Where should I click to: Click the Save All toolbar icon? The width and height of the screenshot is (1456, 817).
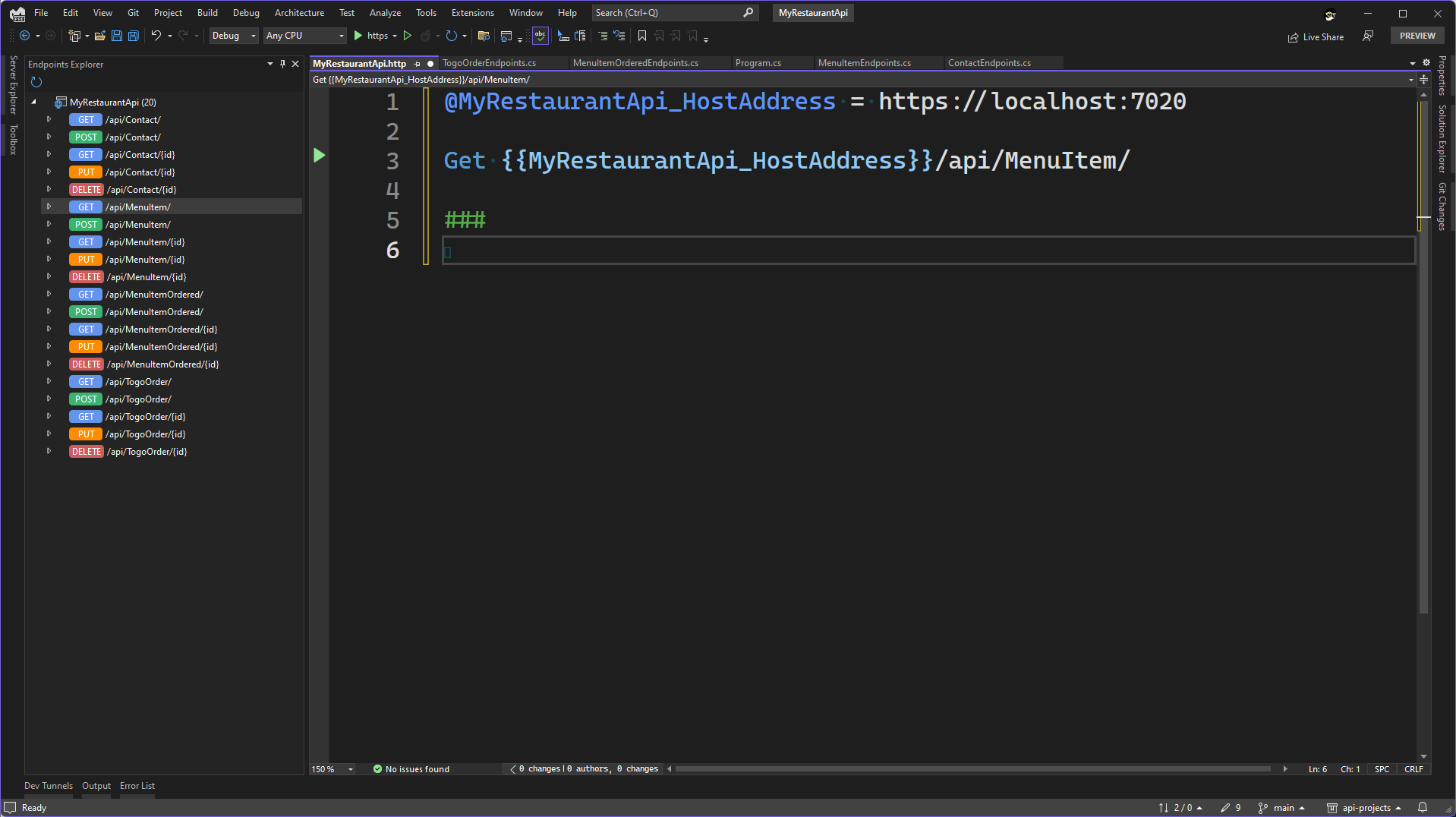[x=134, y=36]
